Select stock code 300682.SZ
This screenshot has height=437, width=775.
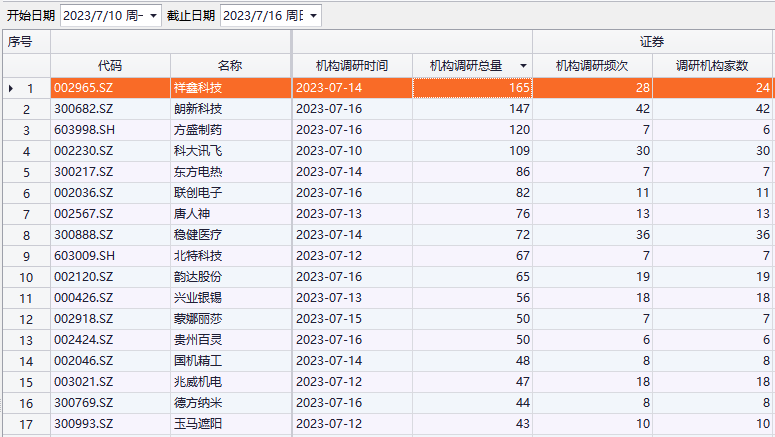pyautogui.click(x=83, y=109)
